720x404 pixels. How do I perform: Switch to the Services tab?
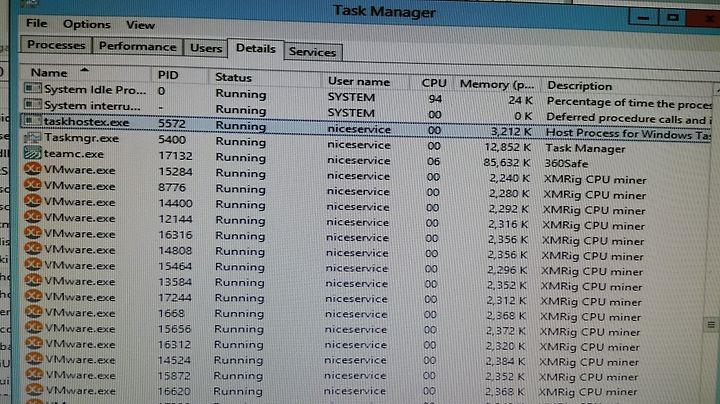[312, 52]
